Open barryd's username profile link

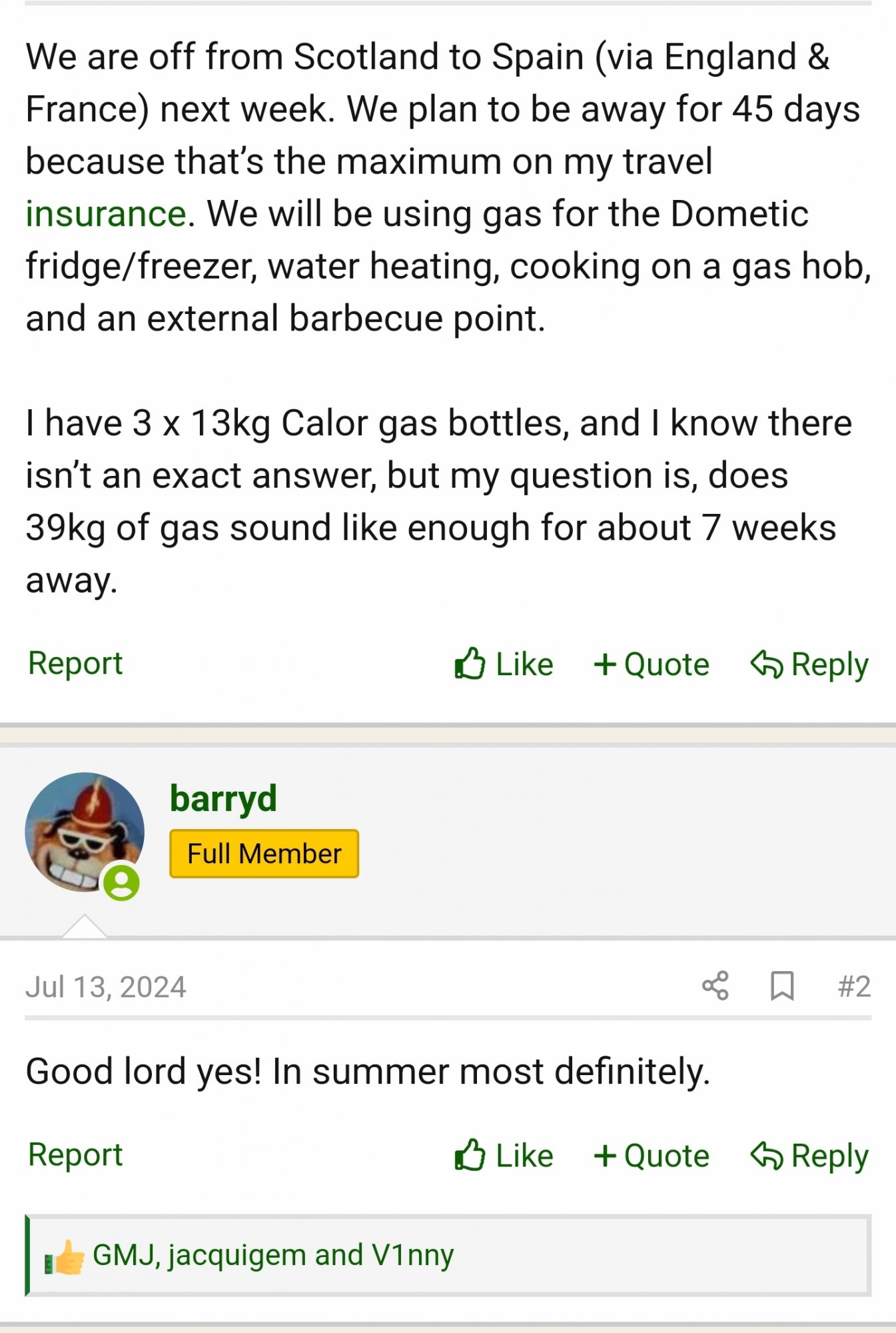pyautogui.click(x=223, y=798)
